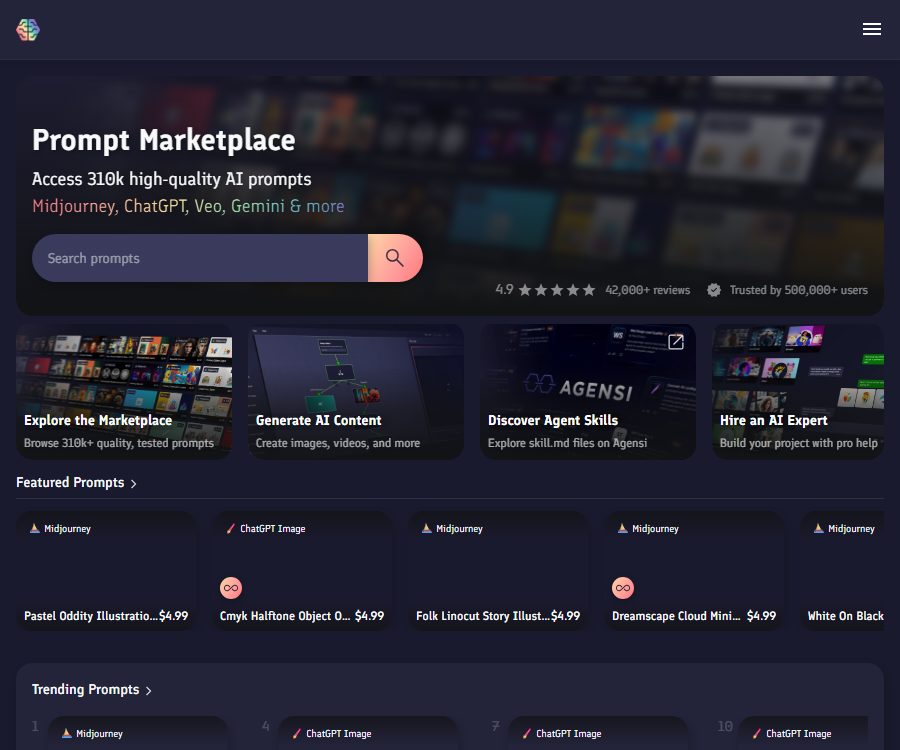Click Midjourney, ChatGPT, Veo, Gemini & more line
The image size is (900, 750).
pos(188,206)
